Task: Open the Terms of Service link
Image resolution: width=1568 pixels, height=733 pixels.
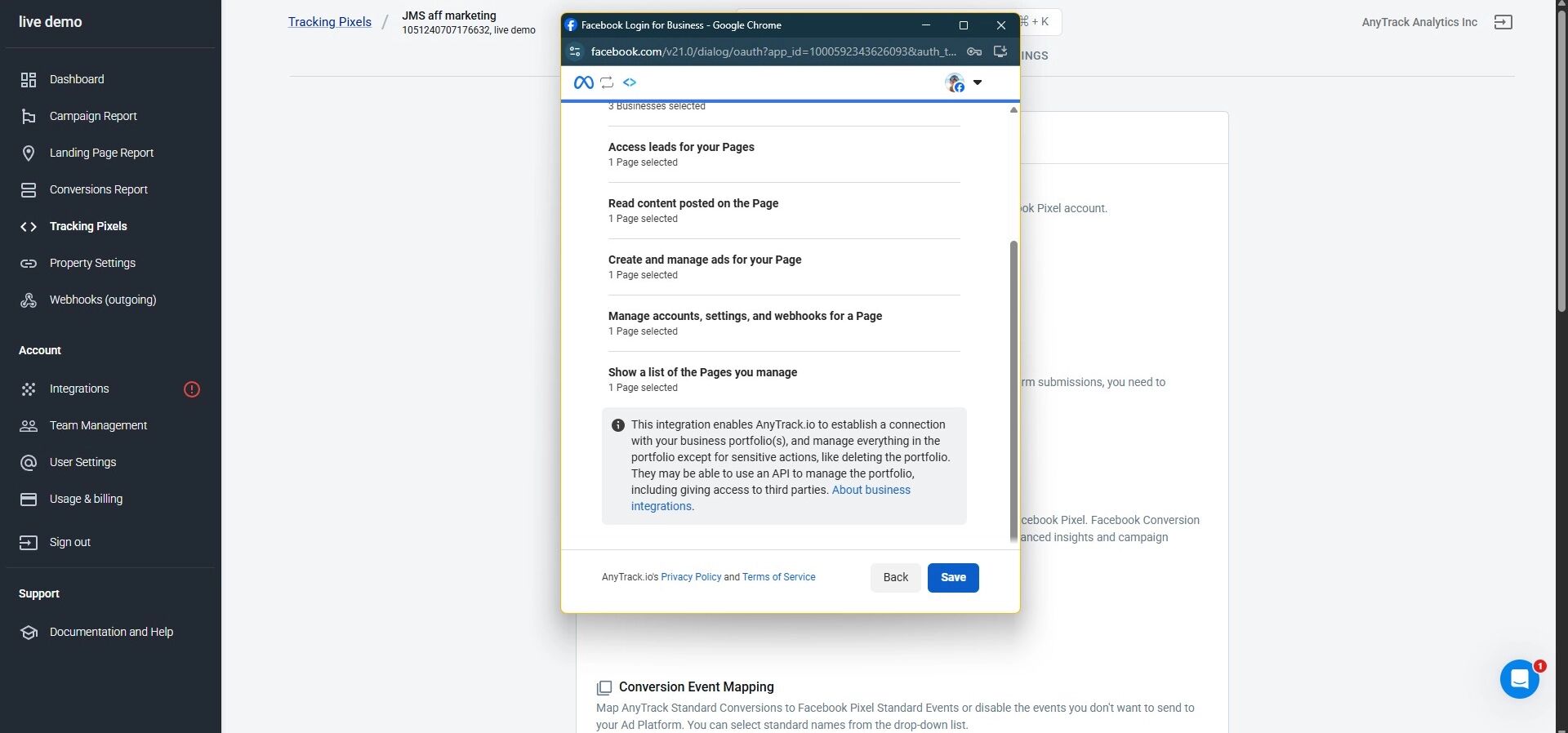Action: coord(779,577)
